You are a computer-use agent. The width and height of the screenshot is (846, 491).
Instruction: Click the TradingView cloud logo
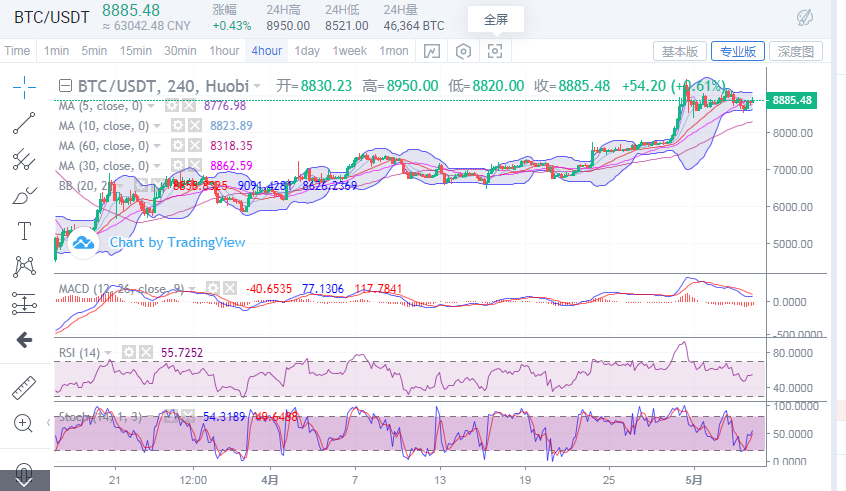pyautogui.click(x=83, y=243)
